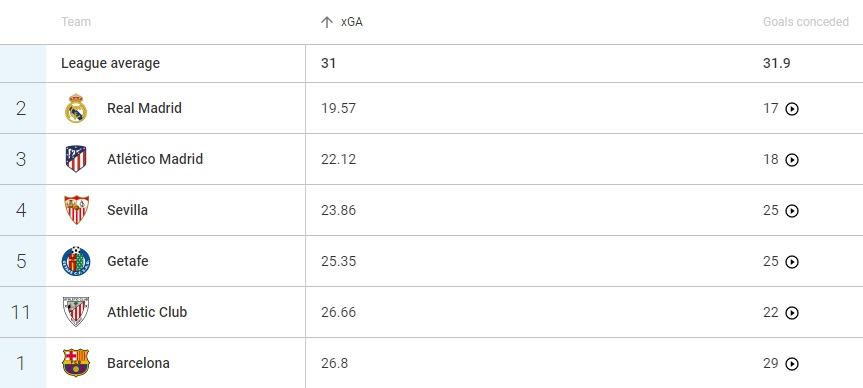Play Real Madrid goals conceded video
The width and height of the screenshot is (863, 388).
(791, 109)
